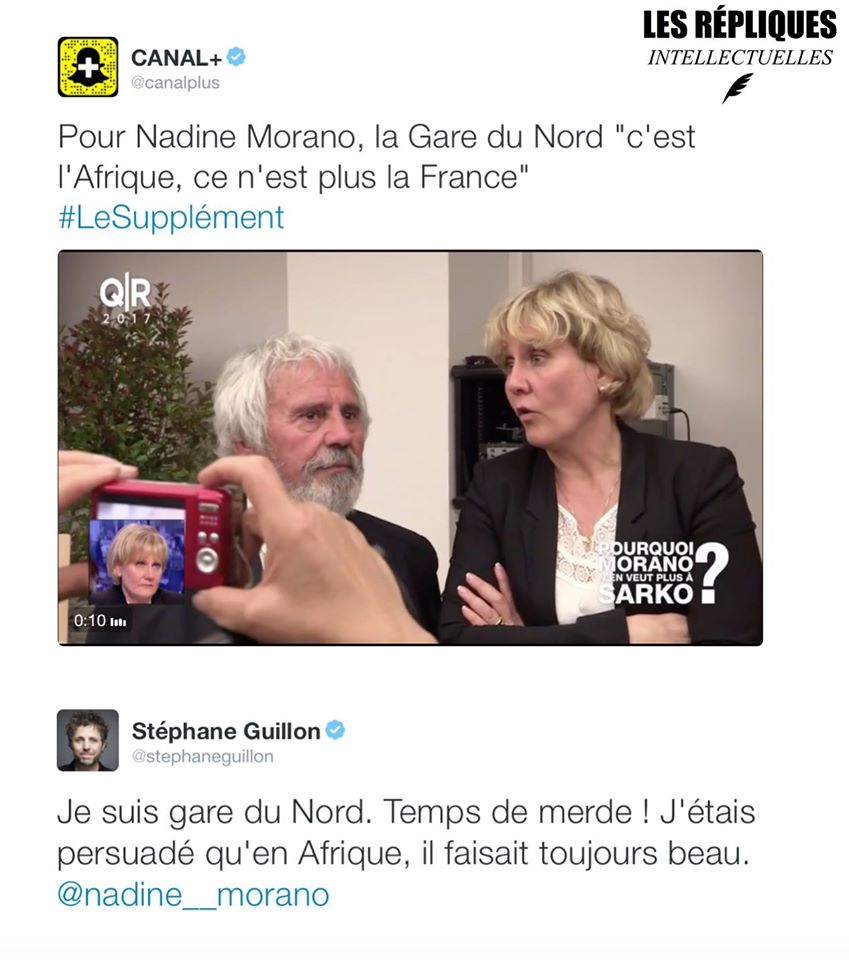
Task: Click the @canalplus handle
Action: pos(175,83)
